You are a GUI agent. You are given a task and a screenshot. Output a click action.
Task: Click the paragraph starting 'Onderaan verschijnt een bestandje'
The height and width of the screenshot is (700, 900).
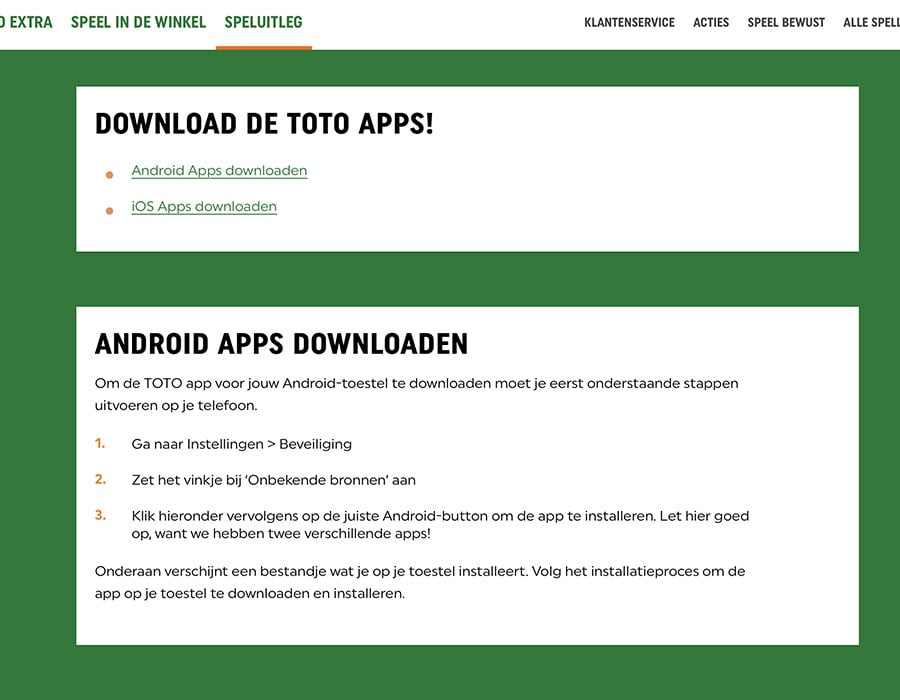pyautogui.click(x=420, y=582)
